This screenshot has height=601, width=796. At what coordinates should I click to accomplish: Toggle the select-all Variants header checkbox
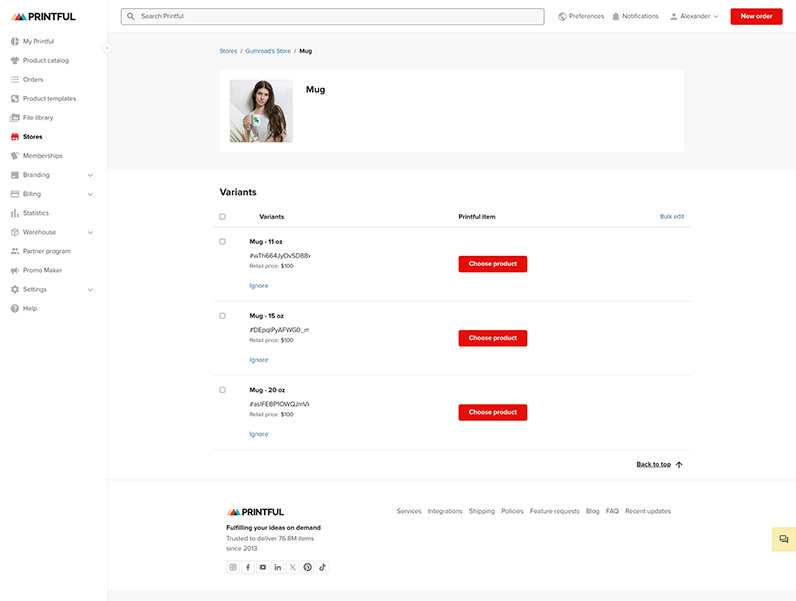click(222, 217)
